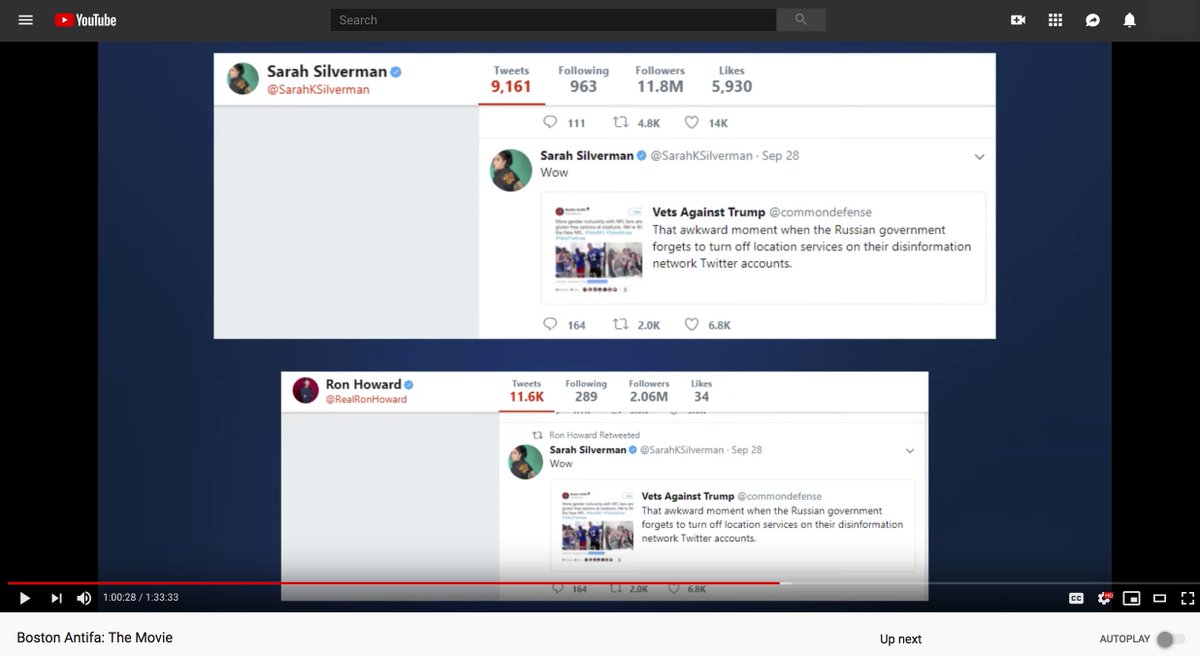Select Sarah Silverman's Following 963 tab
The height and width of the screenshot is (656, 1200).
pyautogui.click(x=583, y=80)
